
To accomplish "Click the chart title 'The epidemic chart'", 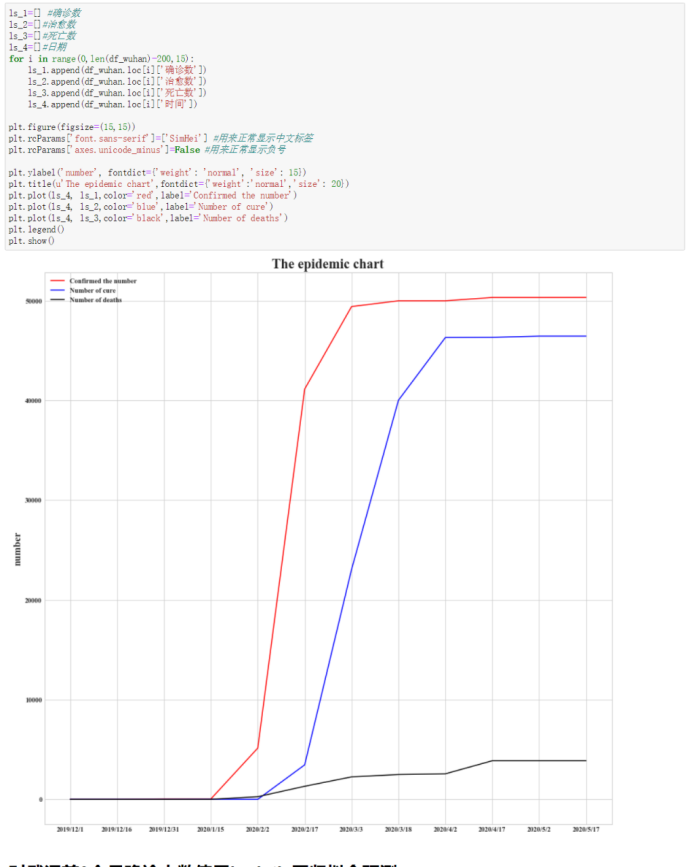I will pyautogui.click(x=327, y=264).
